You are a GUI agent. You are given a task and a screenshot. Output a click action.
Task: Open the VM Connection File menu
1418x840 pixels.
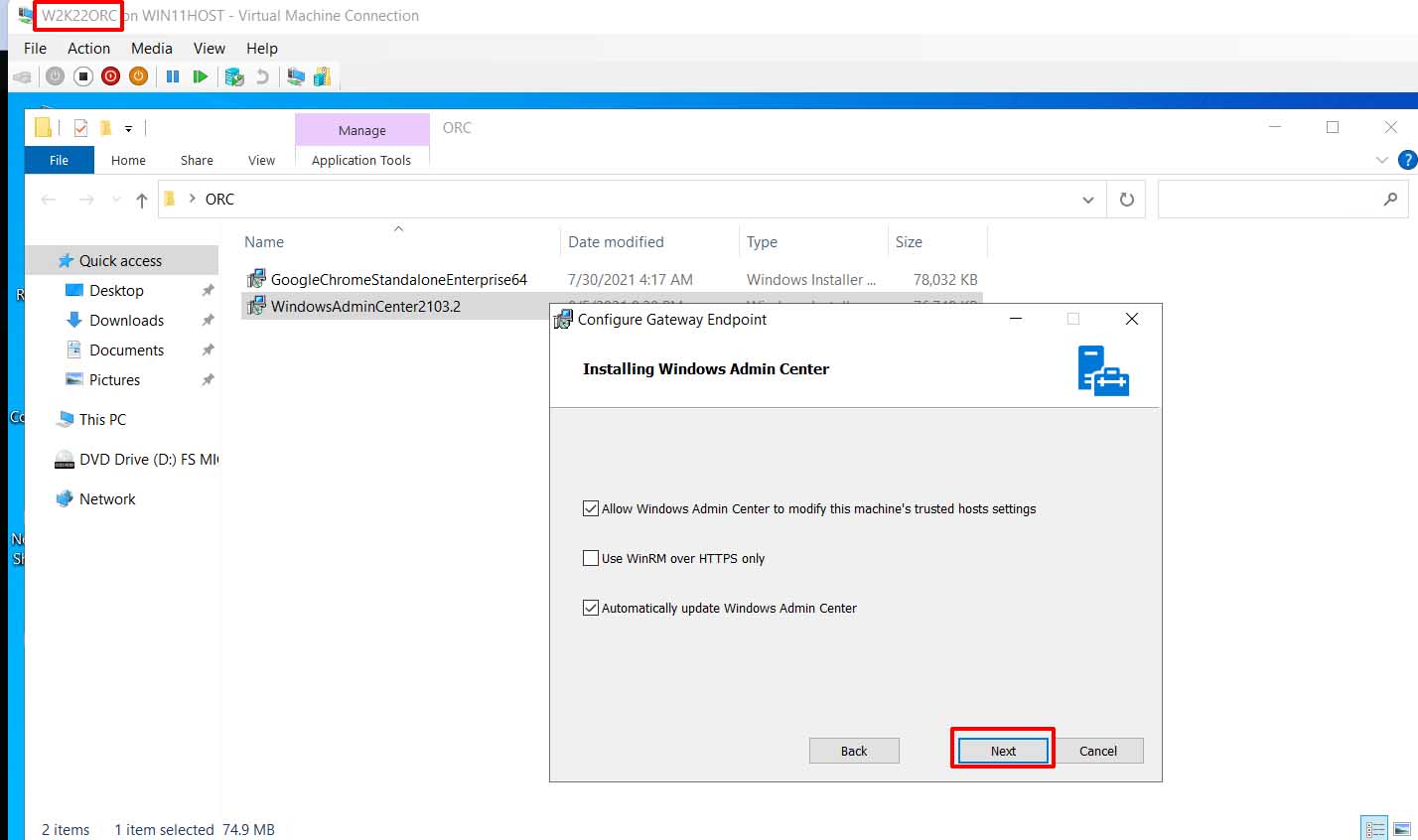coord(35,48)
